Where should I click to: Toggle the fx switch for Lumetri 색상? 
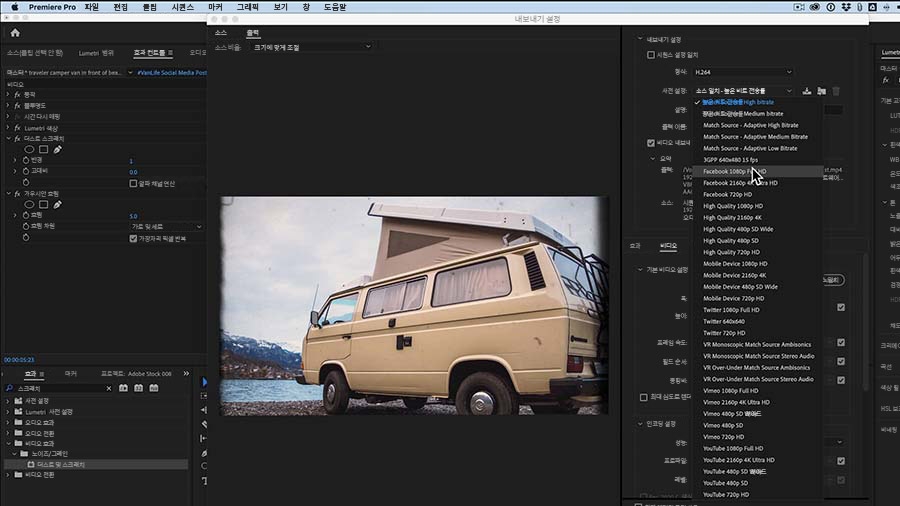coord(17,128)
